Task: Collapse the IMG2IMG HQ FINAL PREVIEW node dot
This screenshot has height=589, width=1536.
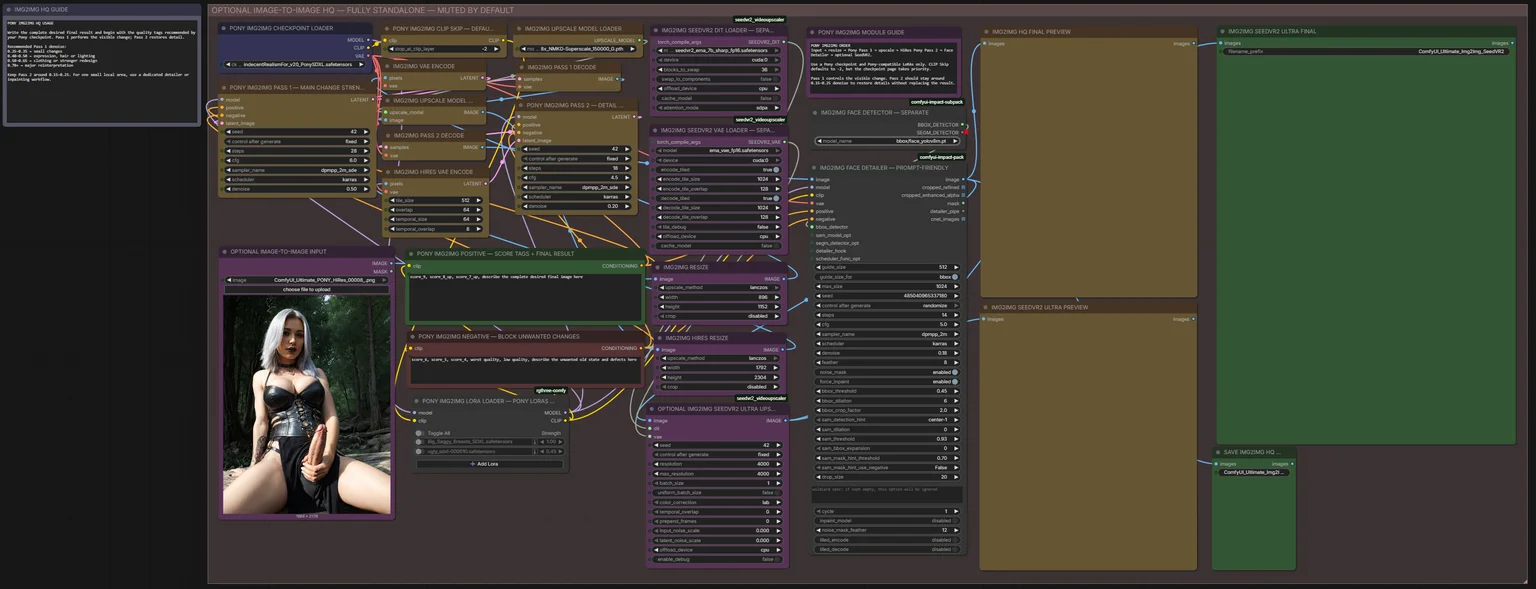Action: click(x=985, y=31)
